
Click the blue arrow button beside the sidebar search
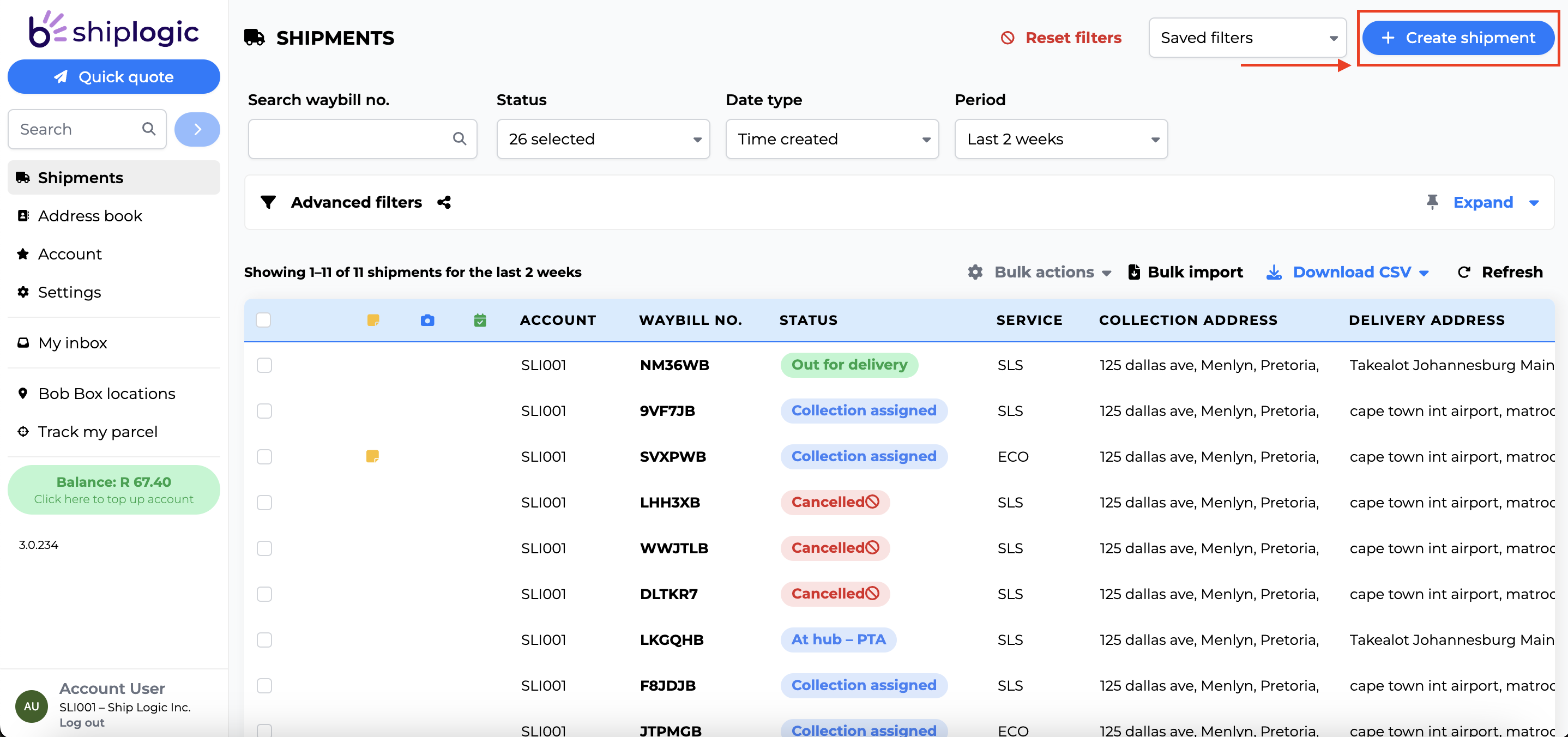pos(197,129)
